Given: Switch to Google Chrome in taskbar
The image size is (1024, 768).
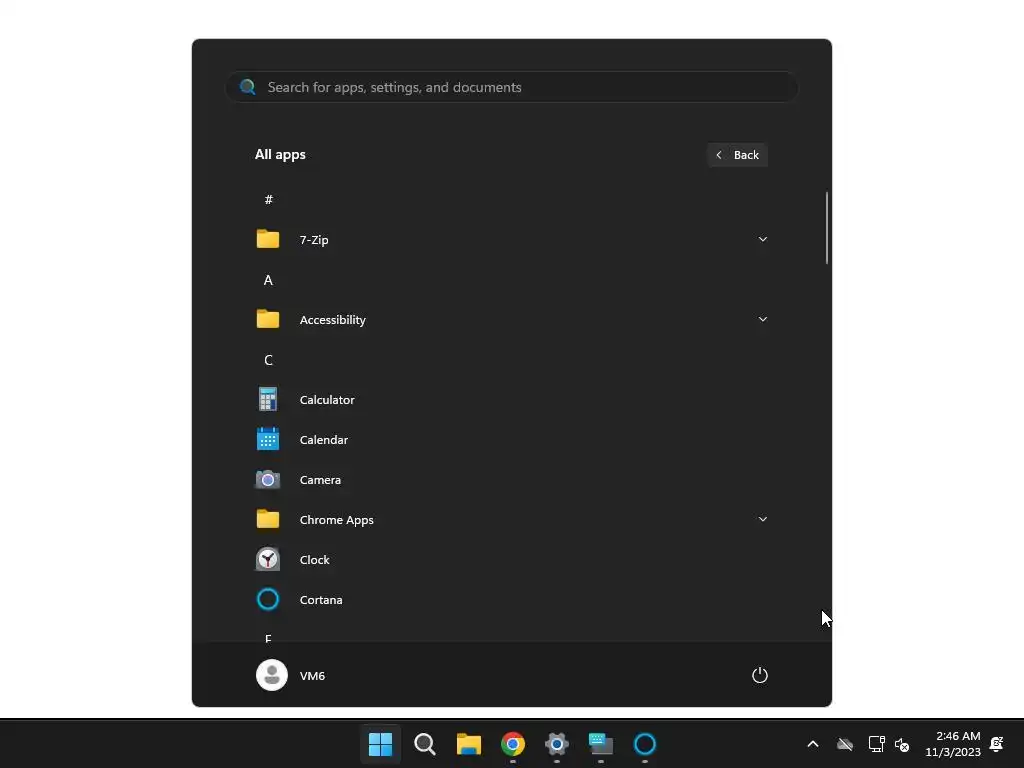Looking at the screenshot, I should [x=513, y=744].
